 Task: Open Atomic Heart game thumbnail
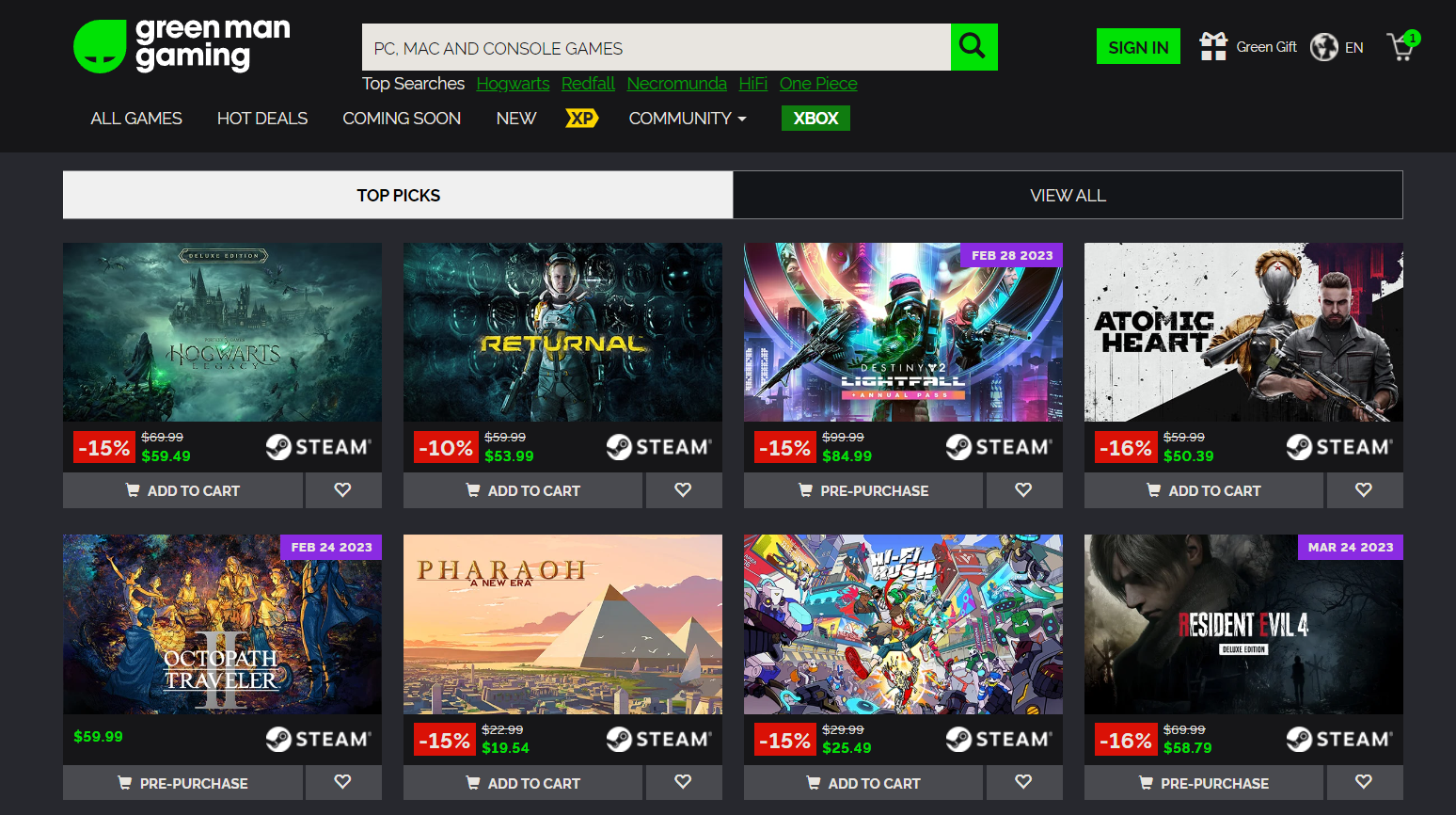[1244, 332]
